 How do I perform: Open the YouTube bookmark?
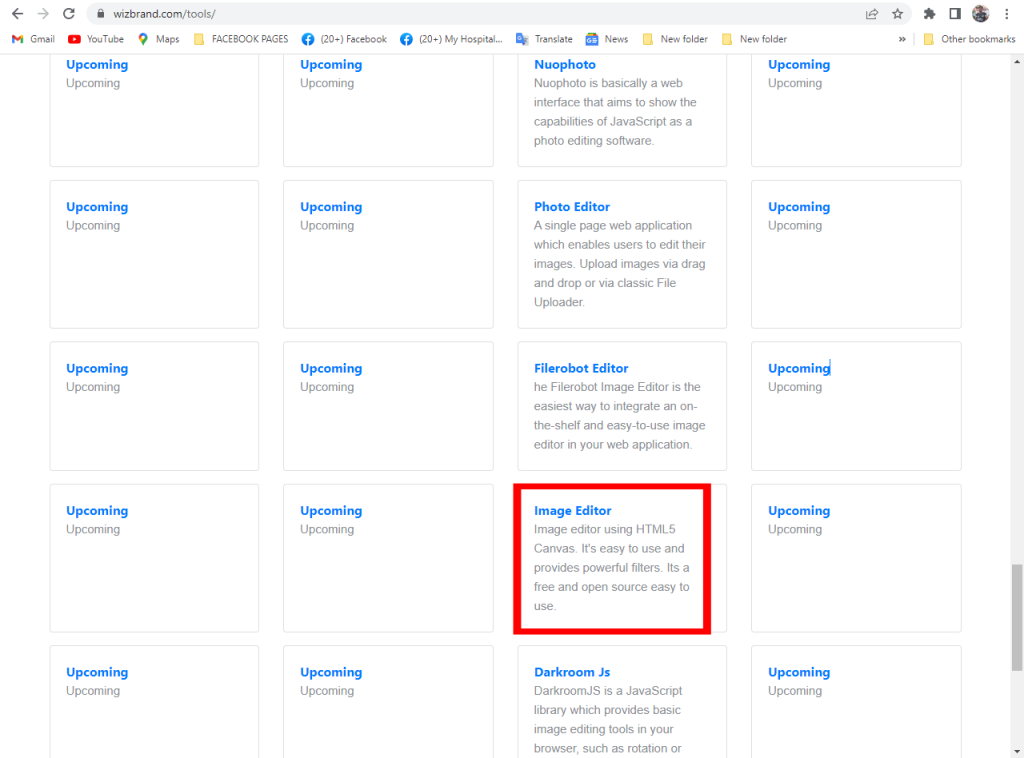pyautogui.click(x=96, y=39)
